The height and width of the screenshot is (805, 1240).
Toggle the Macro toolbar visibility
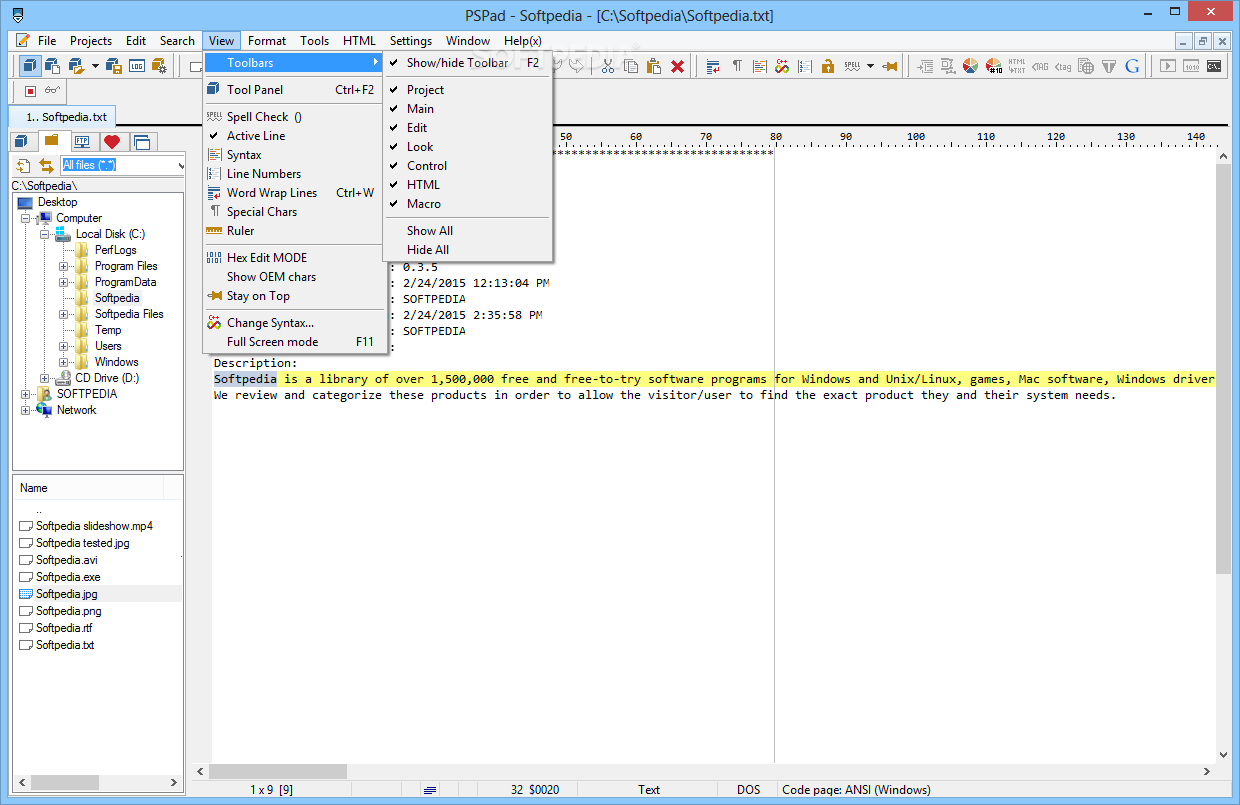coord(467,204)
